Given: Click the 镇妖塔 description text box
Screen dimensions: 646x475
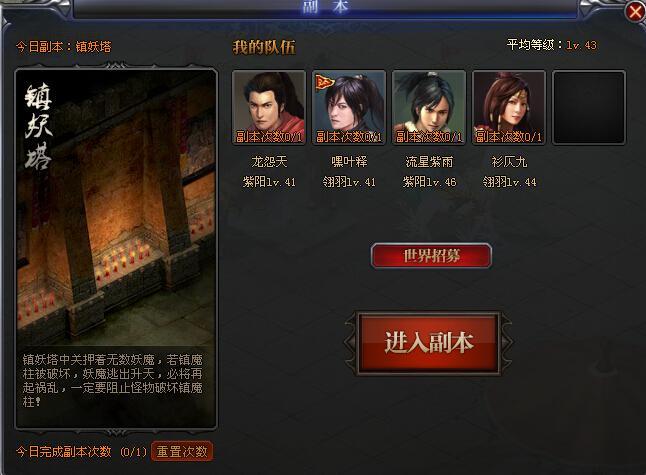Looking at the screenshot, I should pos(112,380).
